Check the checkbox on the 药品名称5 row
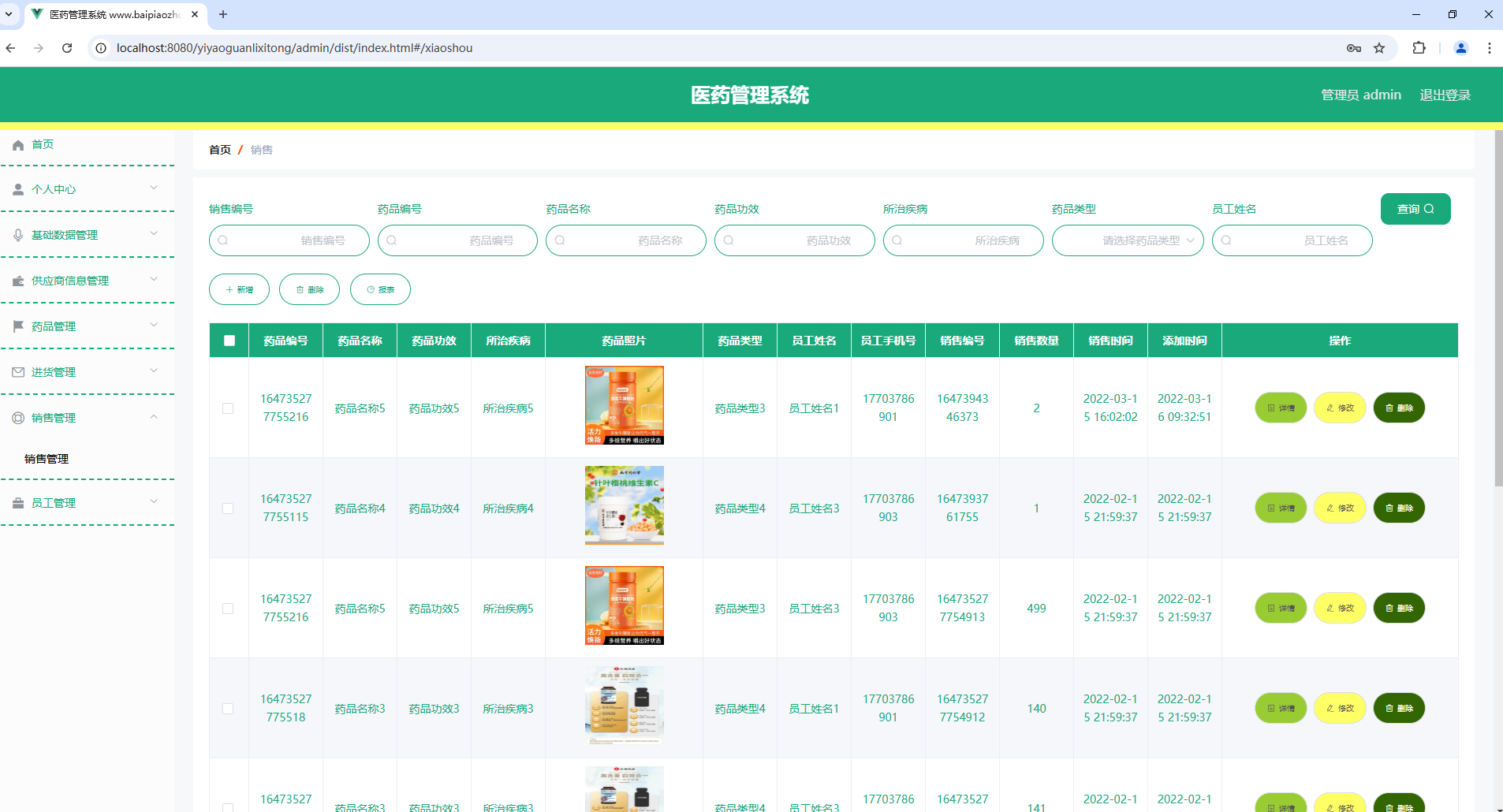Viewport: 1503px width, 812px height. (x=229, y=408)
